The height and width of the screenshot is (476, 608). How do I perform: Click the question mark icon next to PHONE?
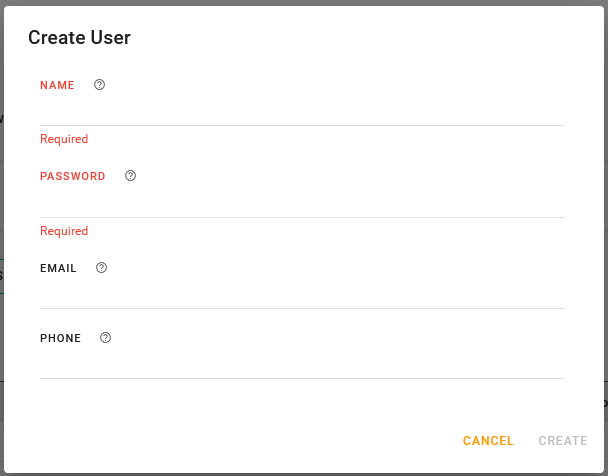tap(105, 338)
